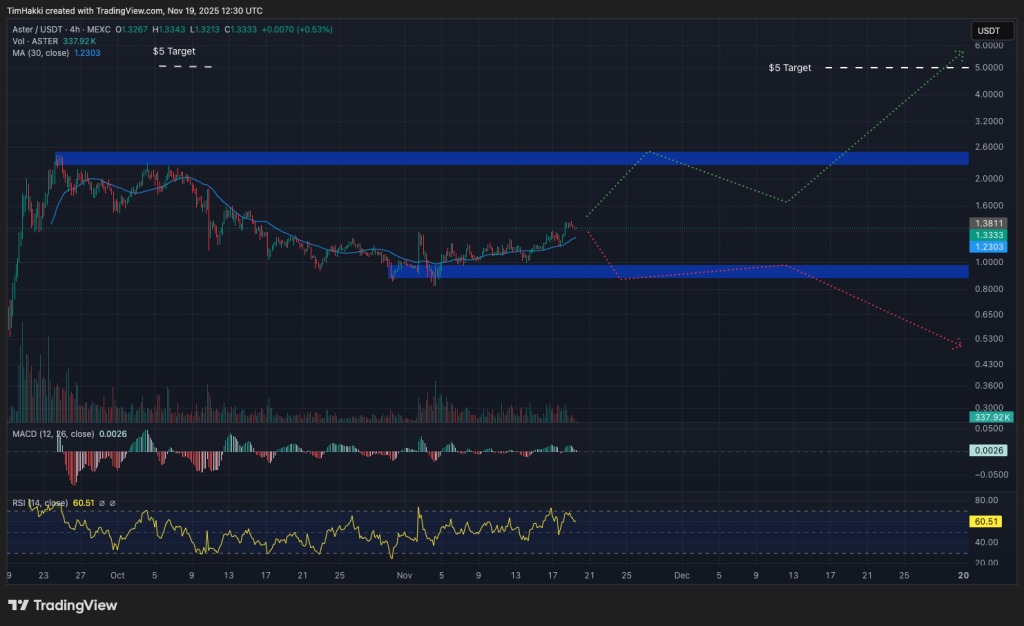Select the MACD indicator label

(53, 434)
